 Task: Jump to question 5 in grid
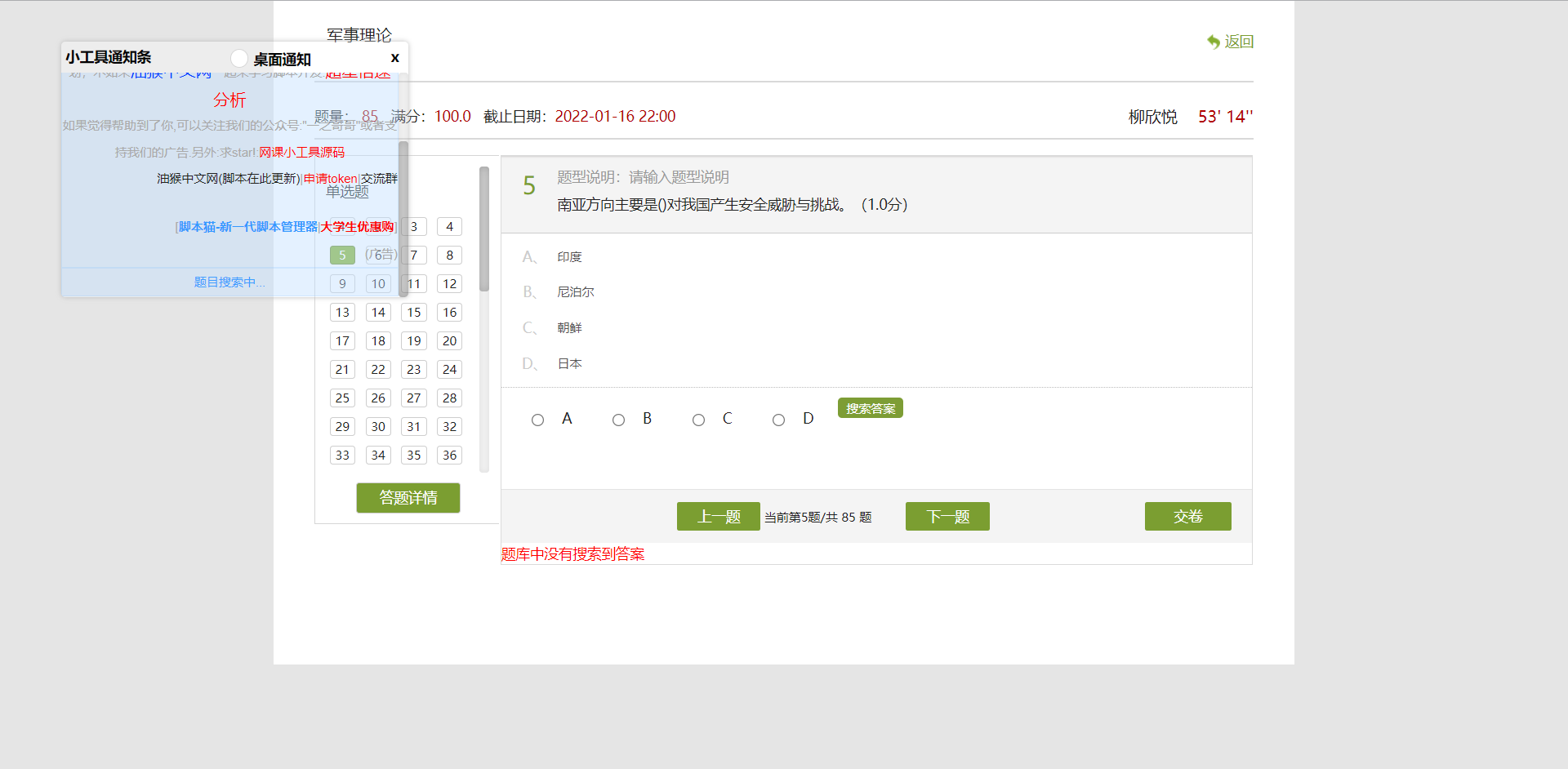point(342,256)
